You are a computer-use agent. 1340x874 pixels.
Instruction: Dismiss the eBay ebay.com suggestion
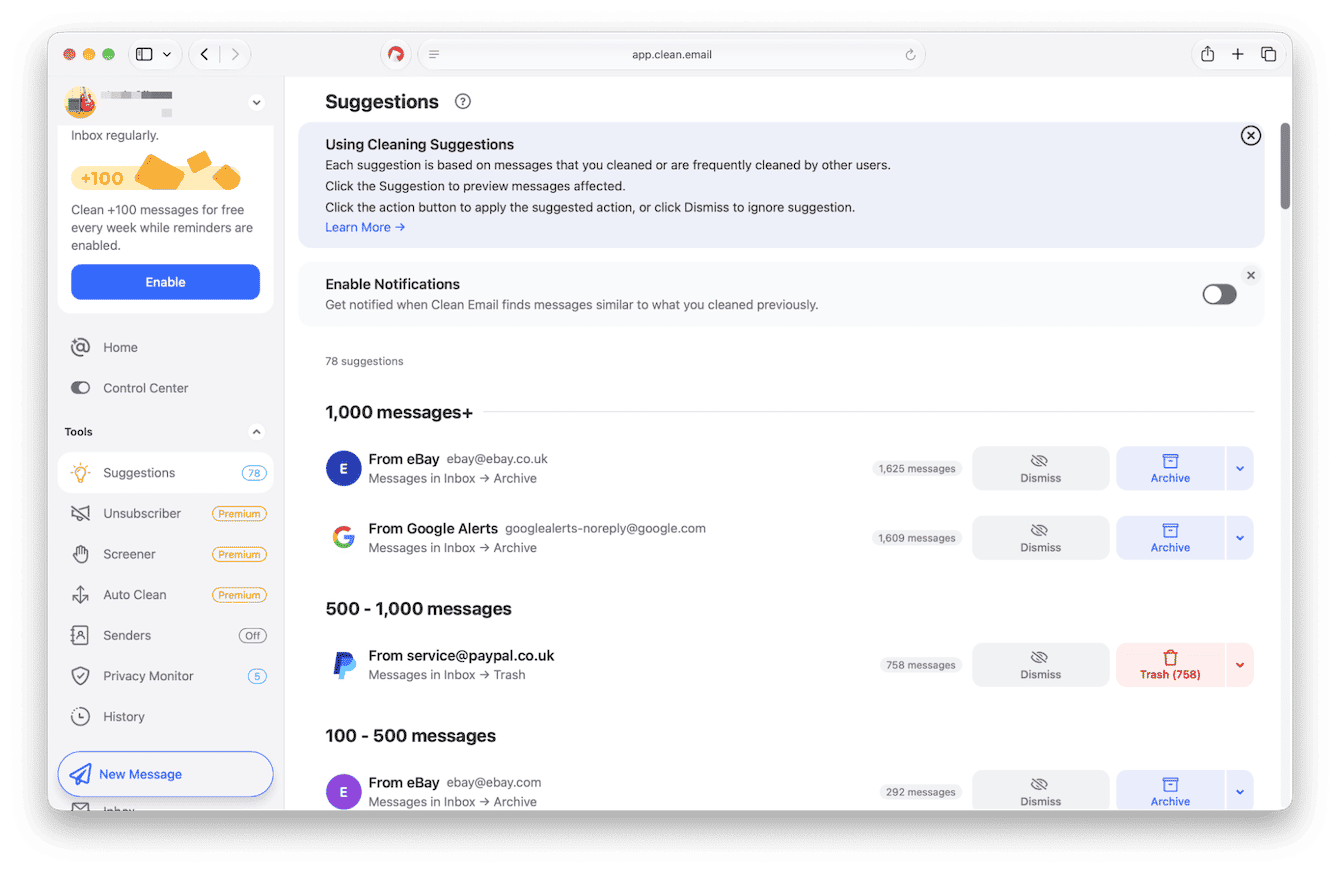(1040, 791)
